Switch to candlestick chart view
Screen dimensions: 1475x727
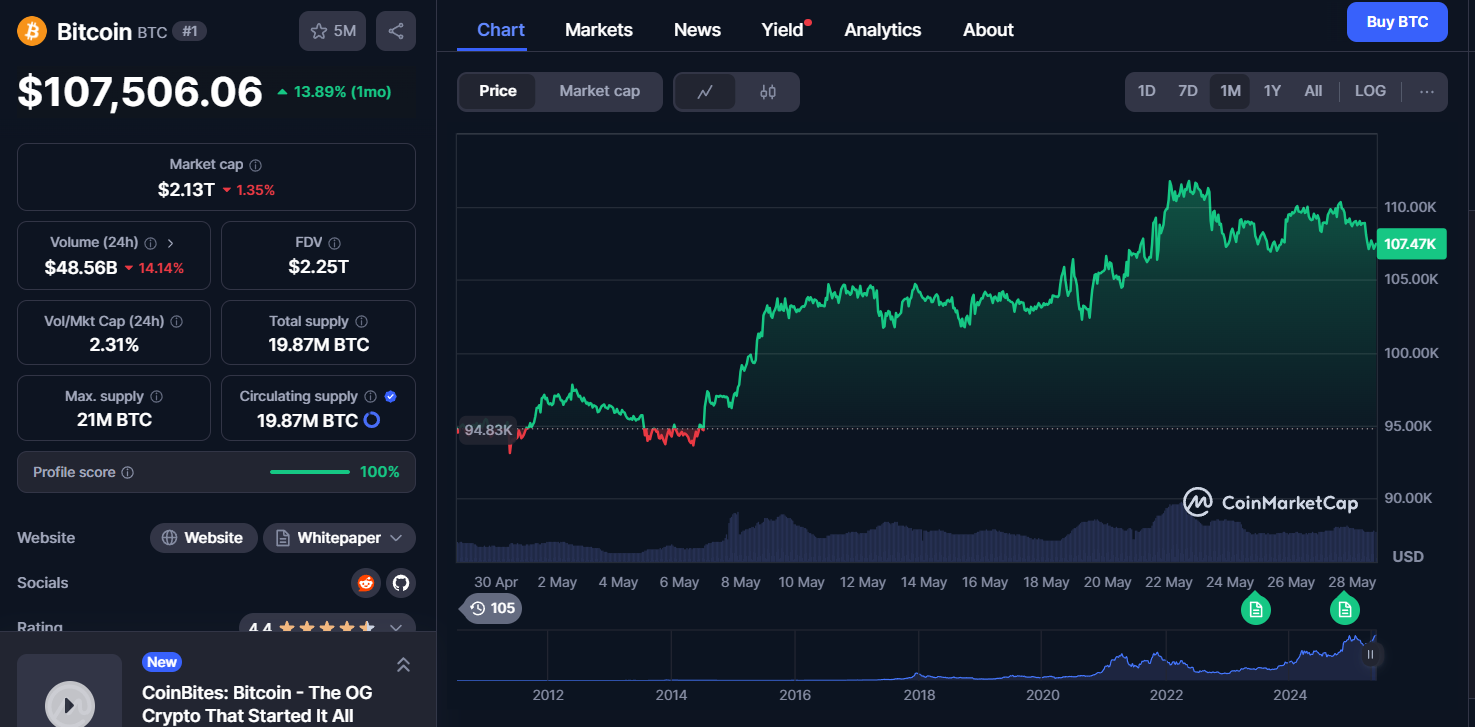768,92
